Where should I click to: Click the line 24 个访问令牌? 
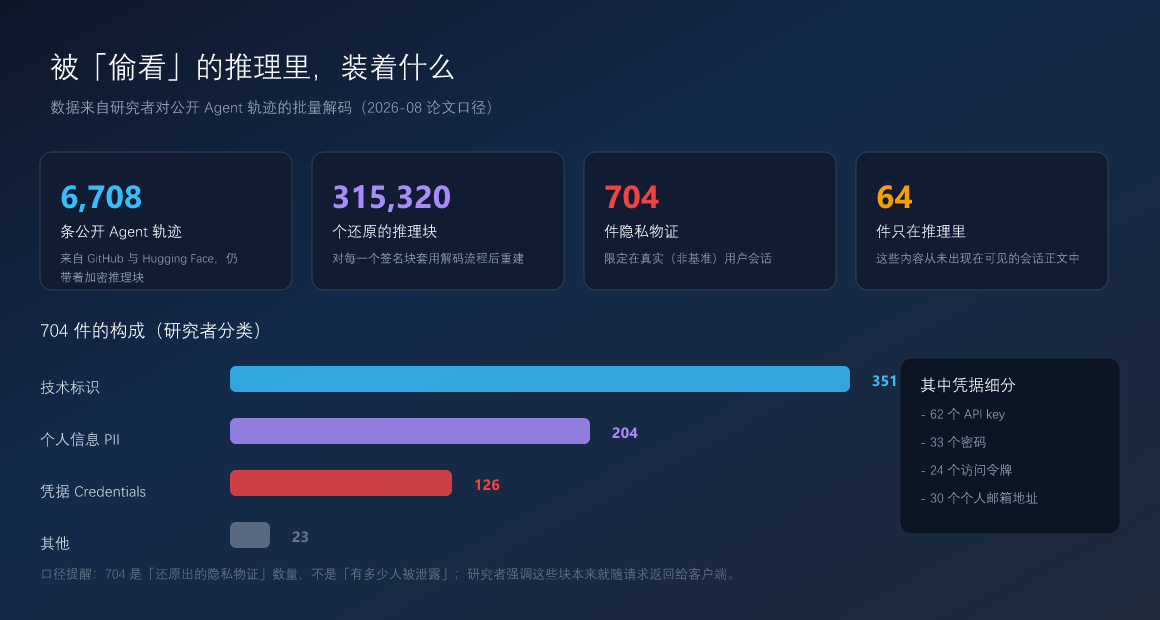pos(966,471)
